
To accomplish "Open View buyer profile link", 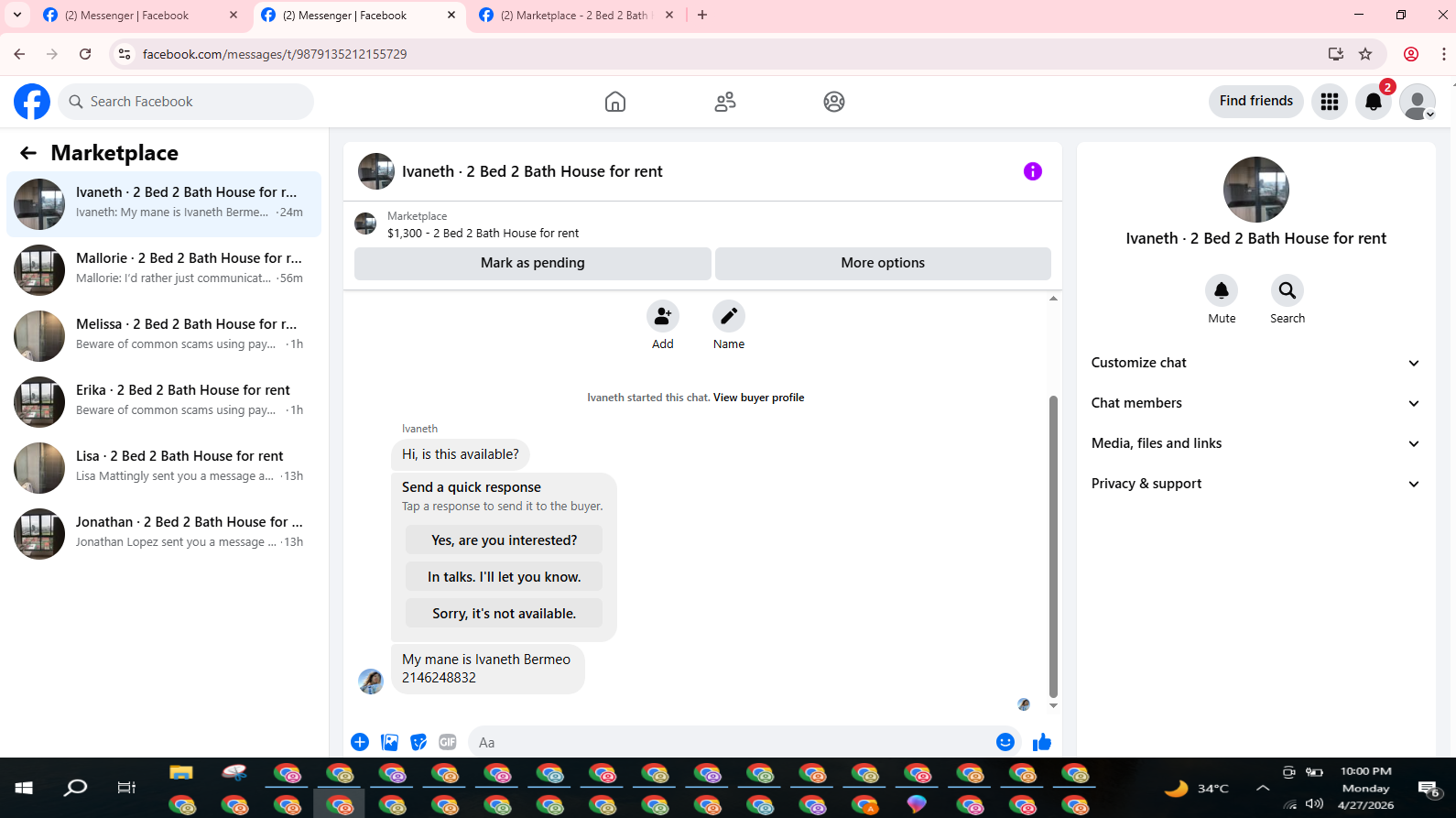I will (x=758, y=398).
